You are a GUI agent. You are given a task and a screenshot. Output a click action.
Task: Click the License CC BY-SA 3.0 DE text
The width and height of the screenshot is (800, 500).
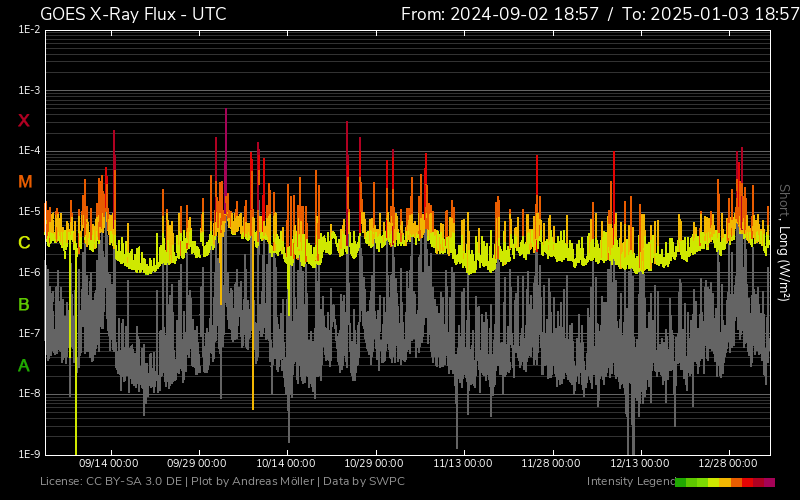[x=109, y=482]
